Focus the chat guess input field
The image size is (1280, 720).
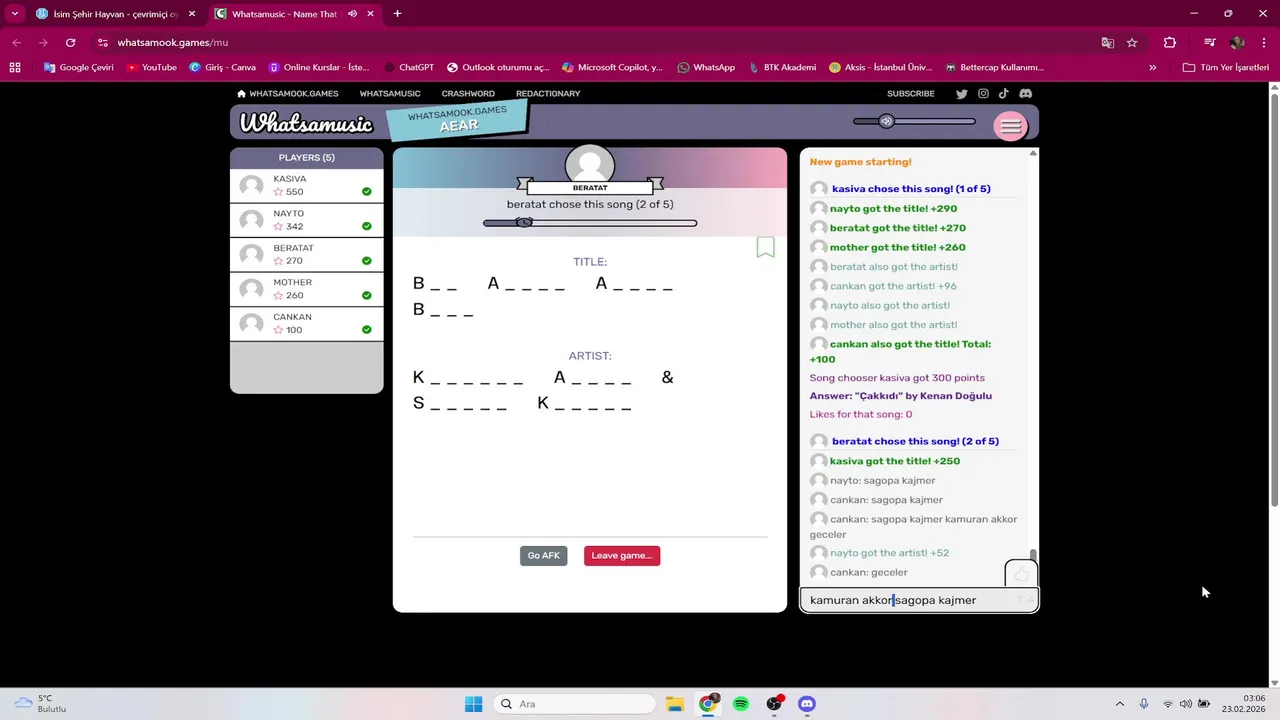[919, 600]
